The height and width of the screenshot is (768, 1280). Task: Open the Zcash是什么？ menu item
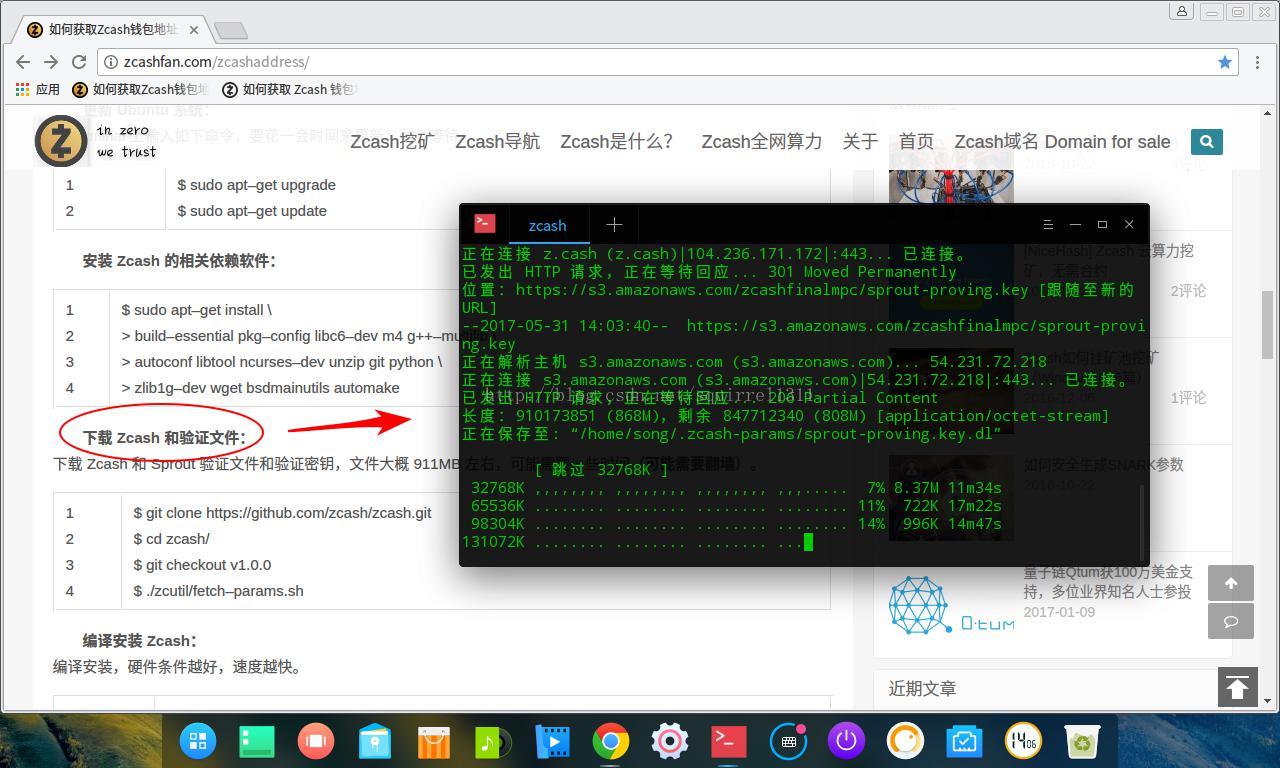617,142
